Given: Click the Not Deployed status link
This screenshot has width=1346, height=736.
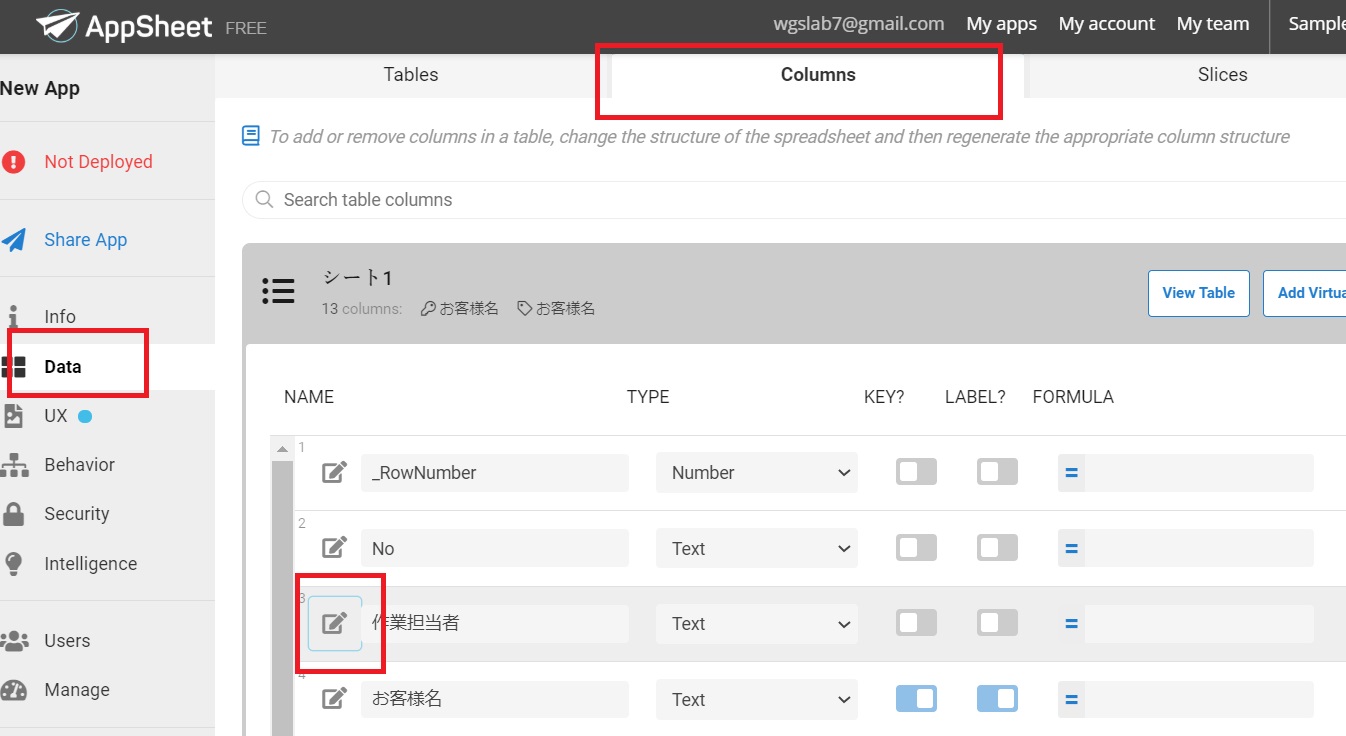Looking at the screenshot, I should (x=99, y=162).
